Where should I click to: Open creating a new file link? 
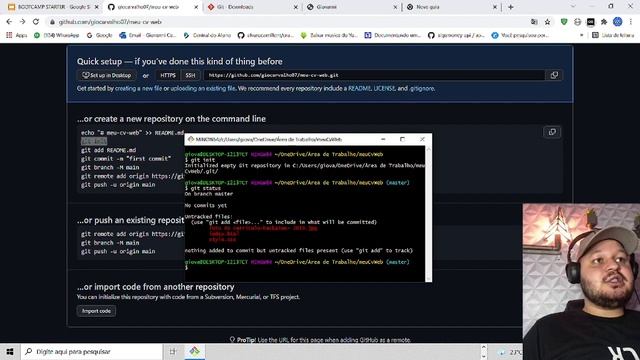coord(138,88)
